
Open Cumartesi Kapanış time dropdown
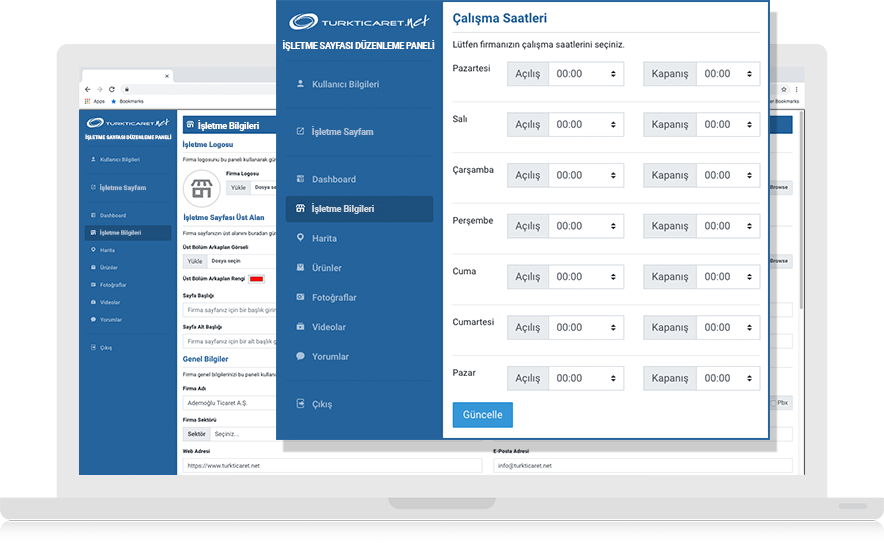click(728, 328)
